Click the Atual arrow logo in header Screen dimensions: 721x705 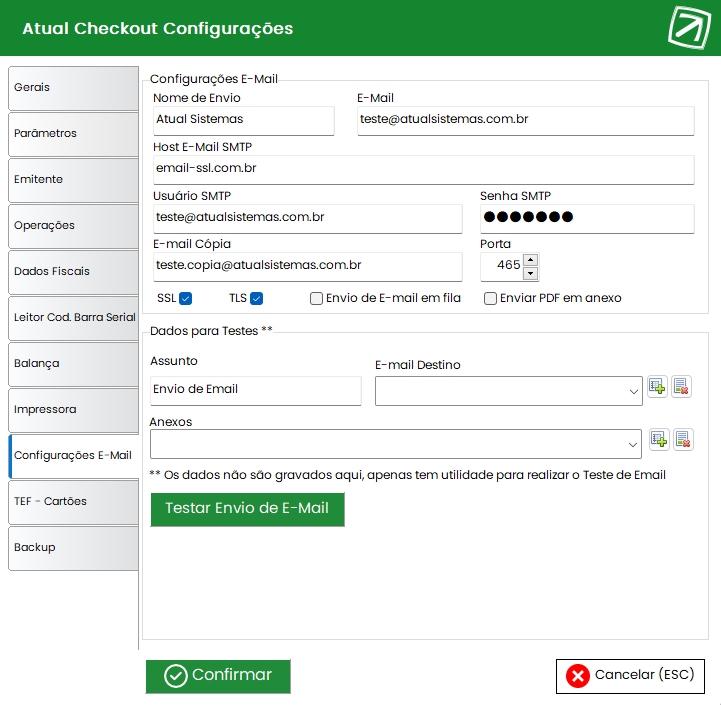coord(689,28)
